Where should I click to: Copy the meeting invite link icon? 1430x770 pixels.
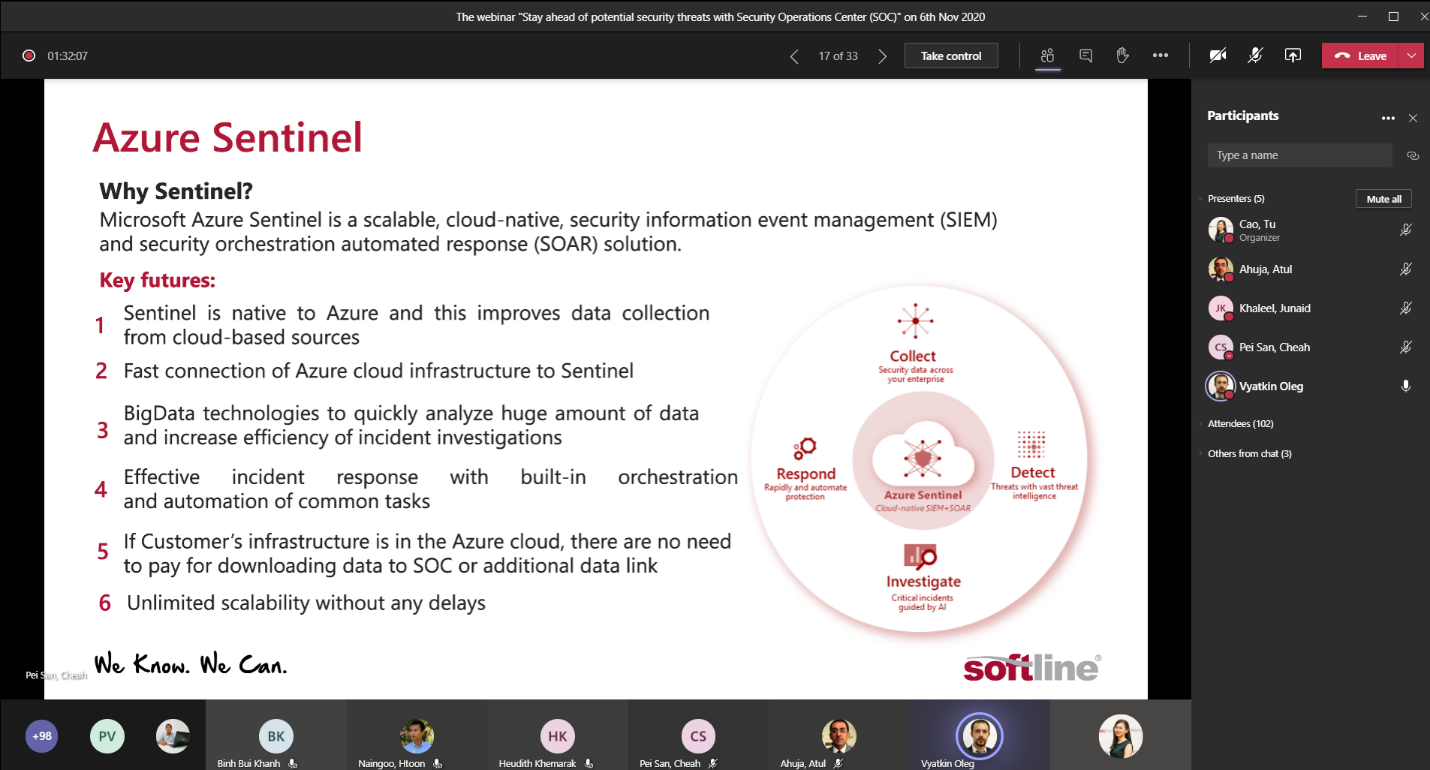coord(1413,155)
